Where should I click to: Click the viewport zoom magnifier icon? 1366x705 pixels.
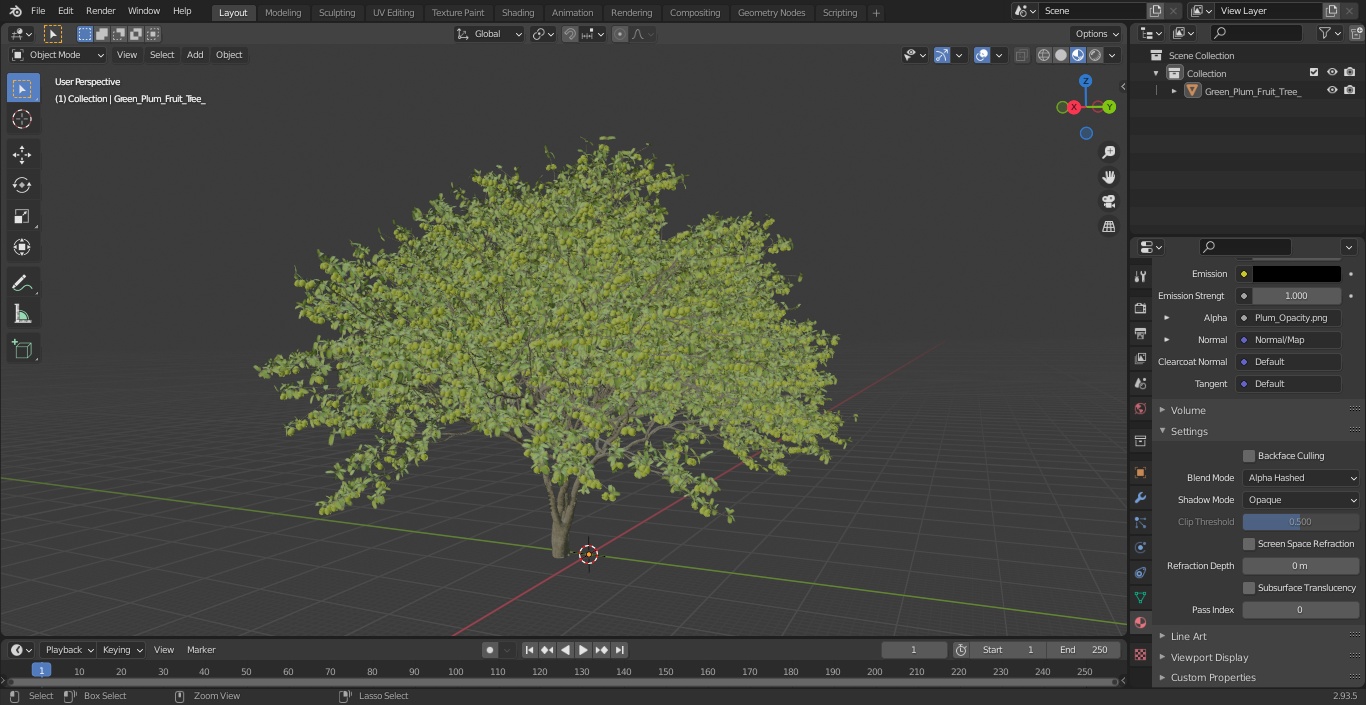click(1108, 152)
